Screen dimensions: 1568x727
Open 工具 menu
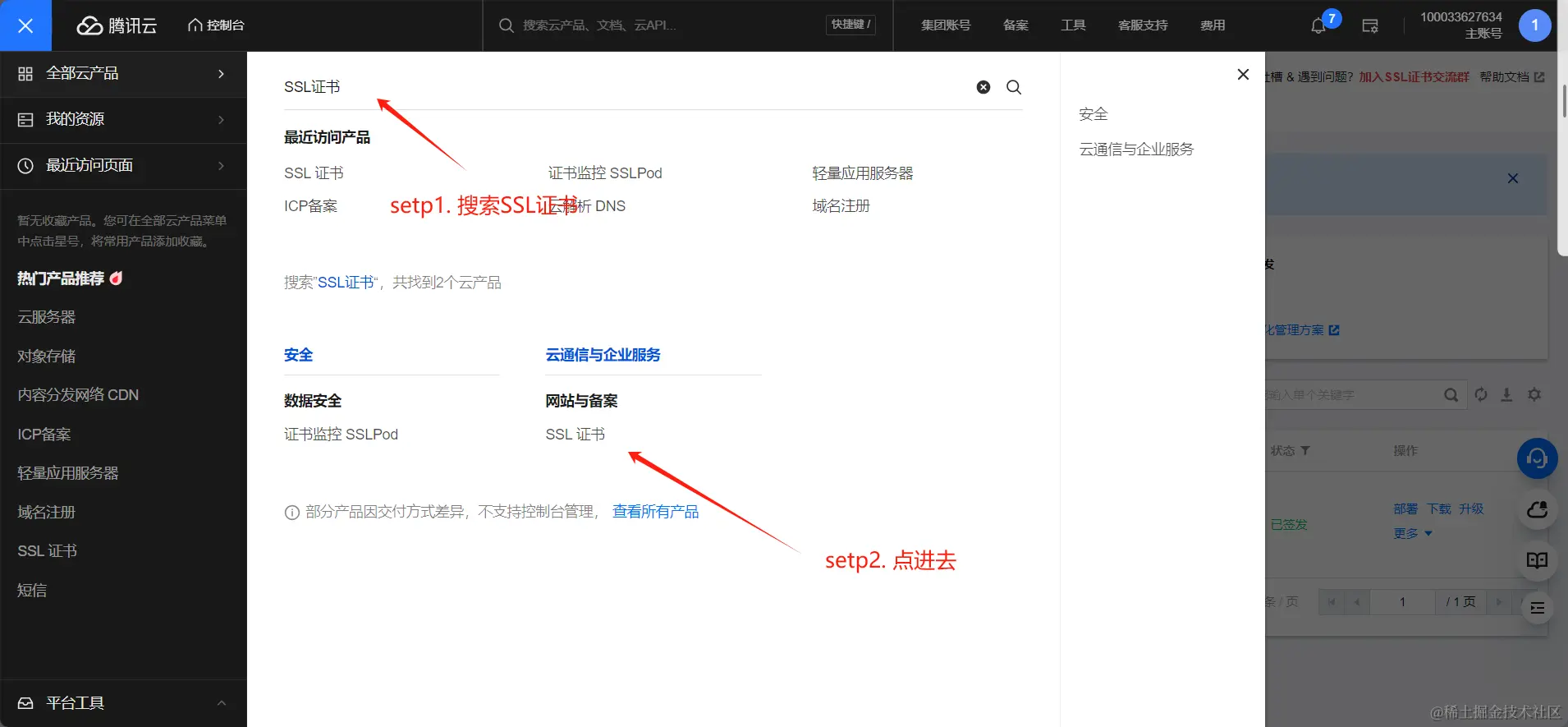tap(1073, 25)
